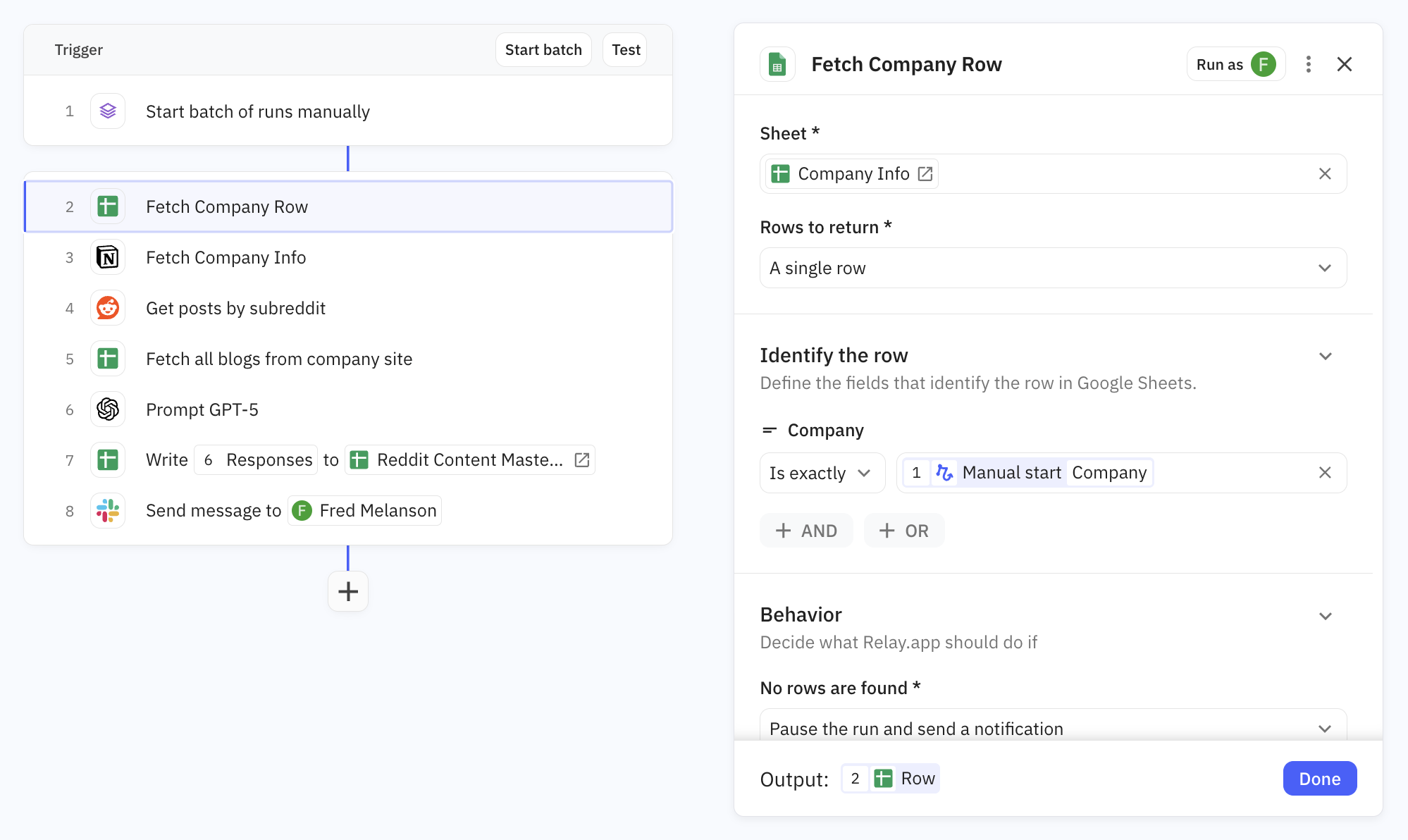This screenshot has height=840, width=1408.
Task: Open Company Info sheet external link icon
Action: click(x=925, y=174)
